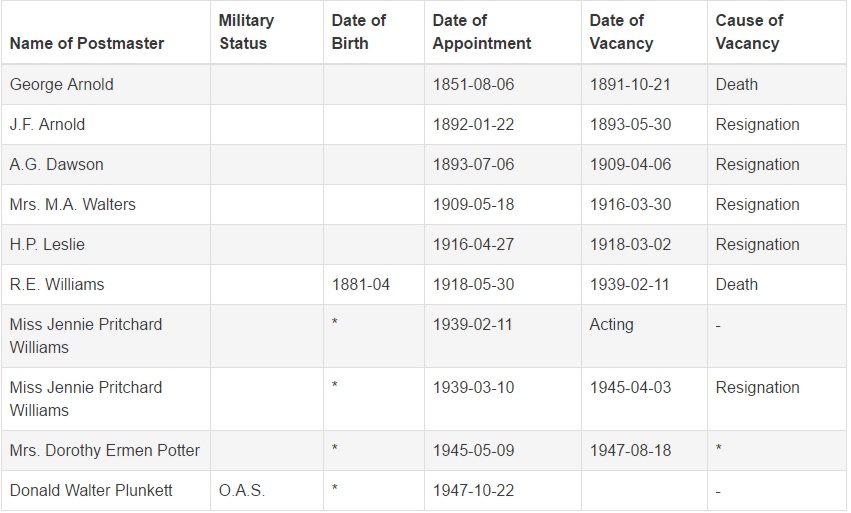Click appointment date 1851-08-06
851x513 pixels.
pyautogui.click(x=473, y=84)
